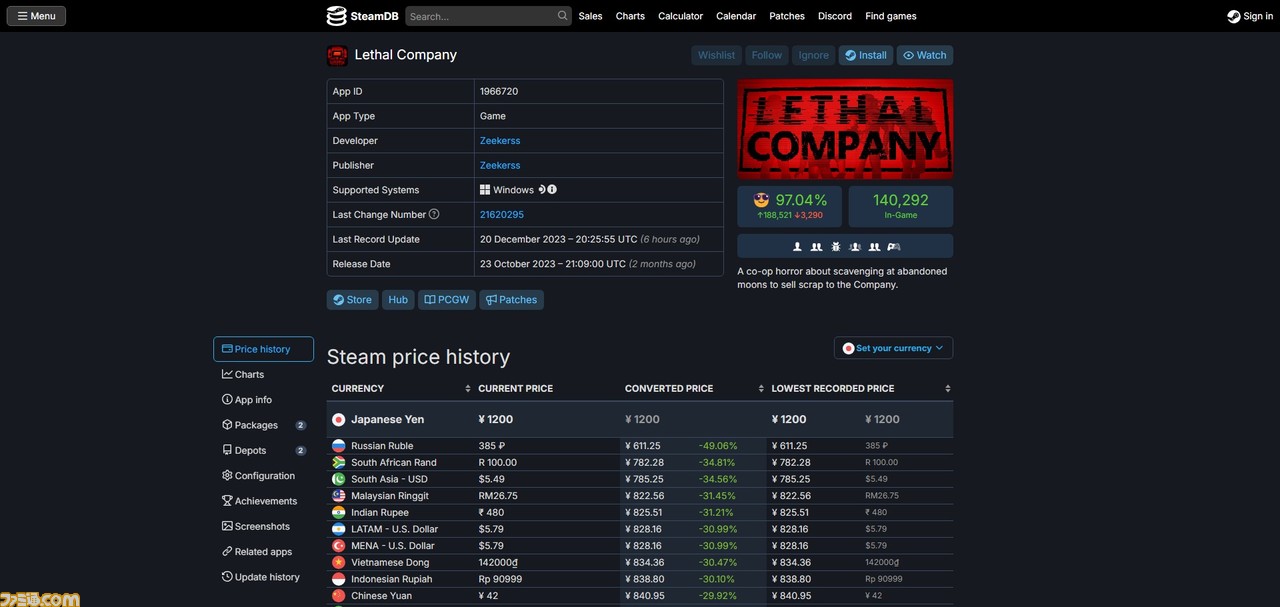1280x607 pixels.
Task: Click the gamepad controller category icon
Action: point(894,246)
